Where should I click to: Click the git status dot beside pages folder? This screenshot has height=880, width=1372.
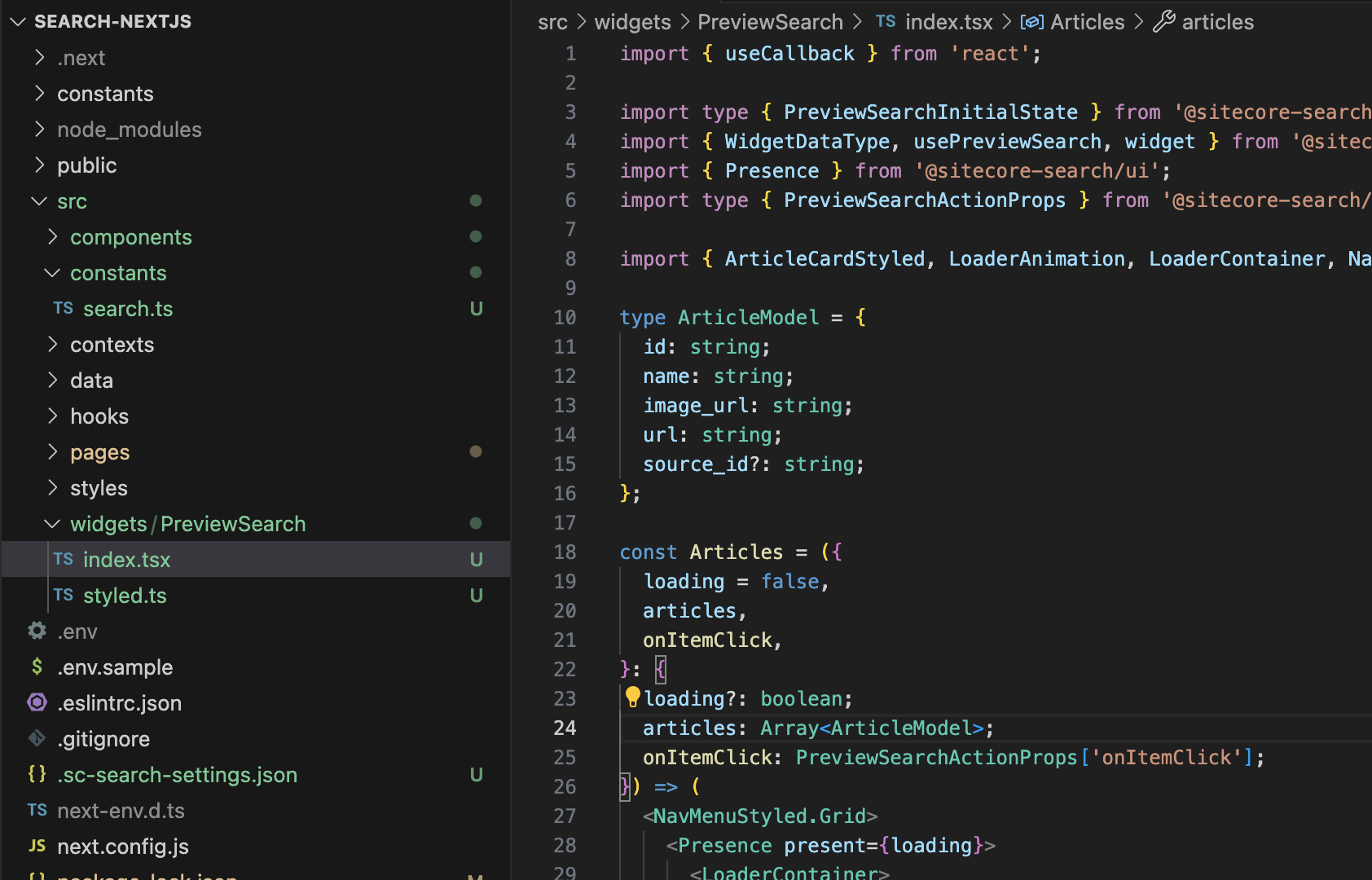pyautogui.click(x=476, y=451)
